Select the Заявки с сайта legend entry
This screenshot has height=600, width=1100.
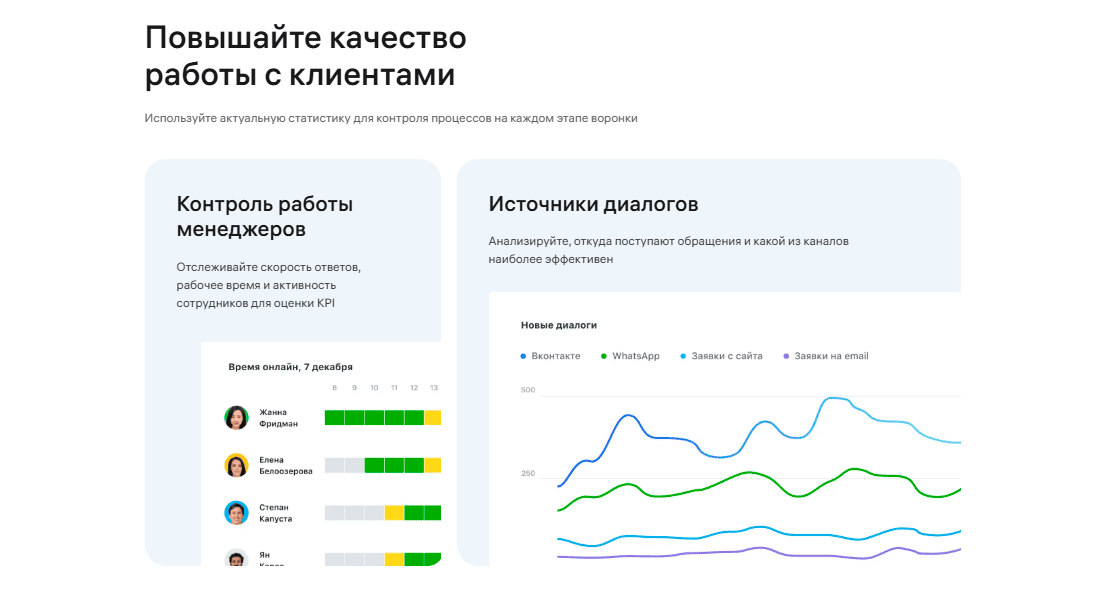pyautogui.click(x=721, y=356)
